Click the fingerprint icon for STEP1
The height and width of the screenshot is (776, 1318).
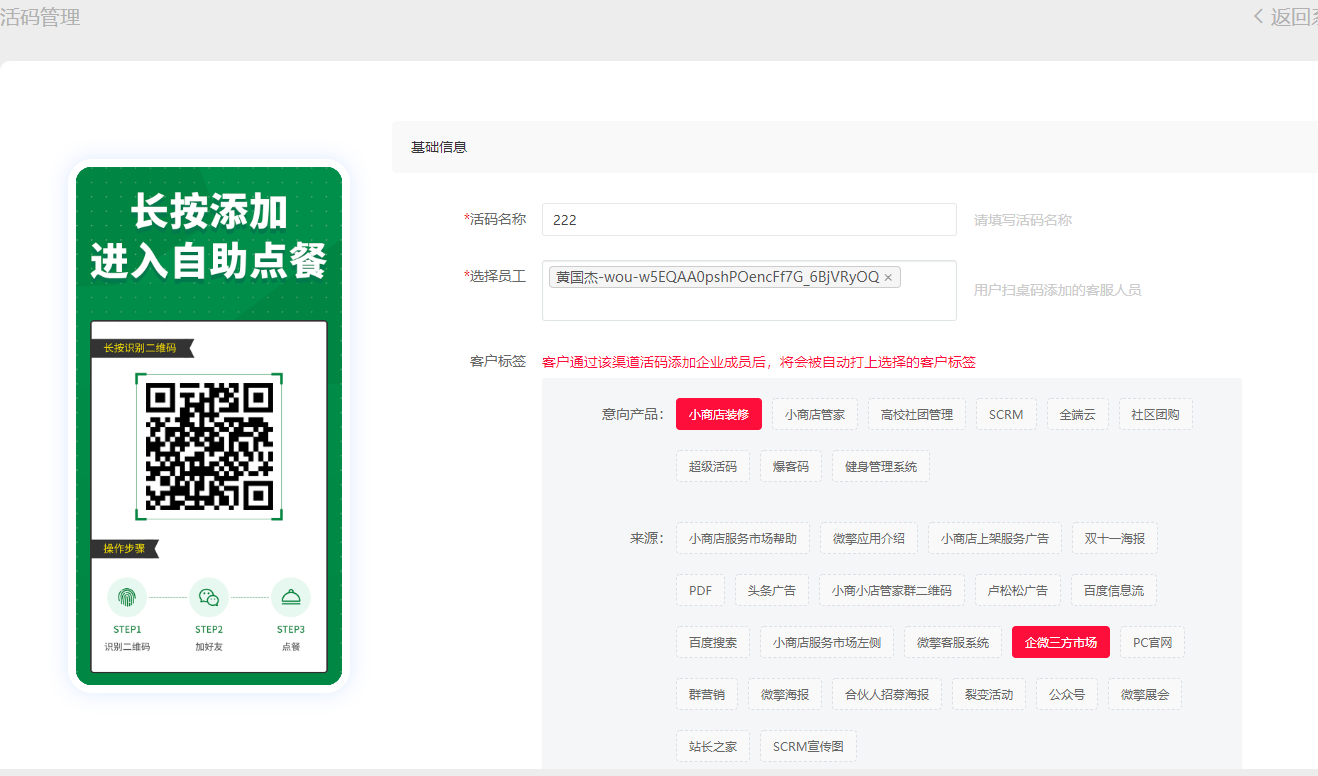point(127,597)
